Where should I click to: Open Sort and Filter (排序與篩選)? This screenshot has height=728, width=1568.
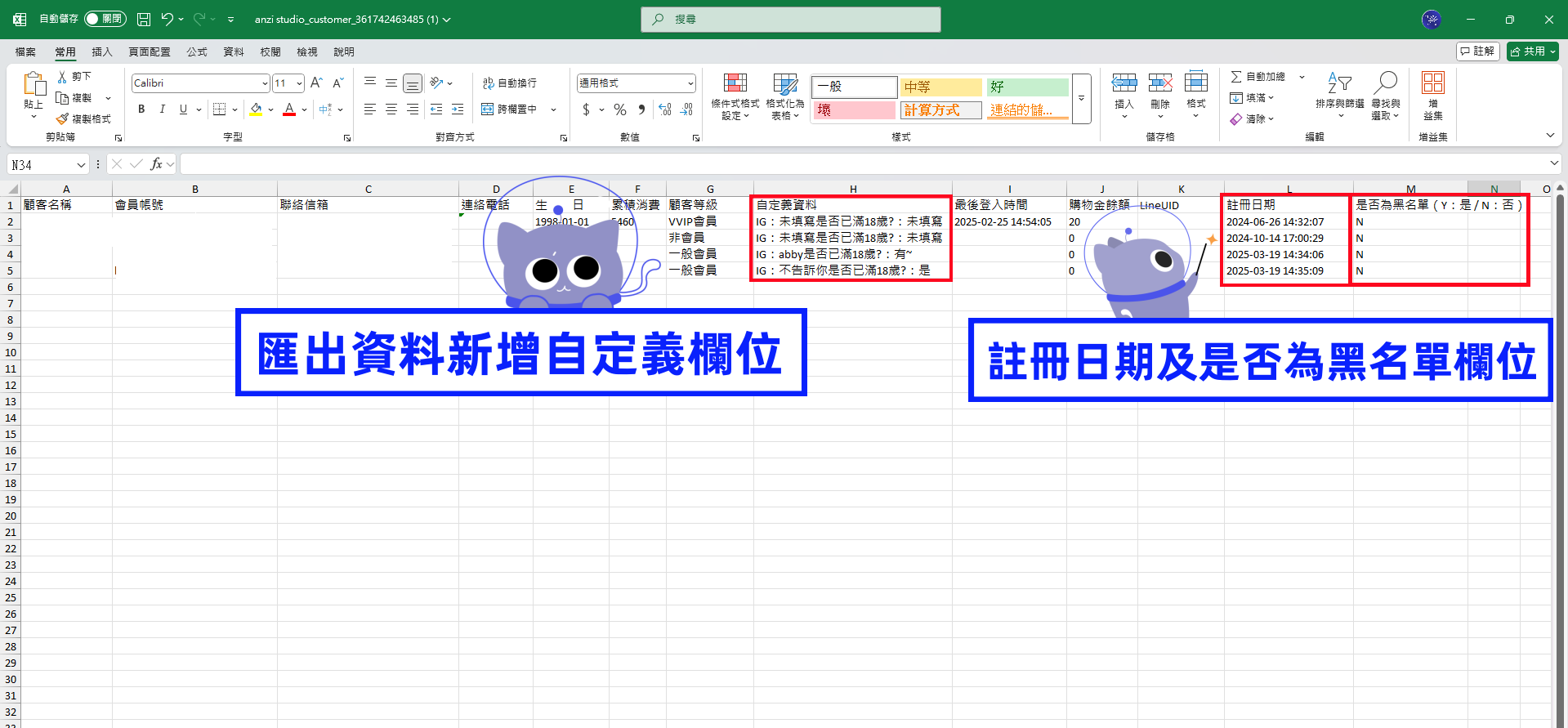pos(1340,94)
